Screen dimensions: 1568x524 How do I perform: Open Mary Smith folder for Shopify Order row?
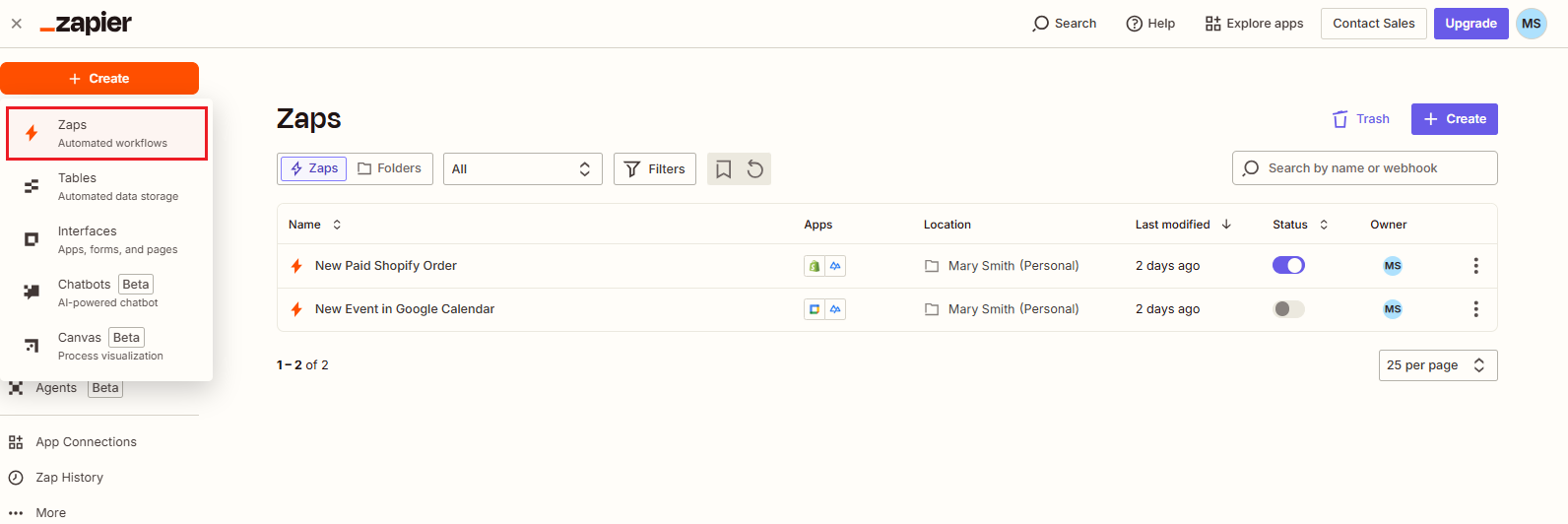click(x=1002, y=266)
